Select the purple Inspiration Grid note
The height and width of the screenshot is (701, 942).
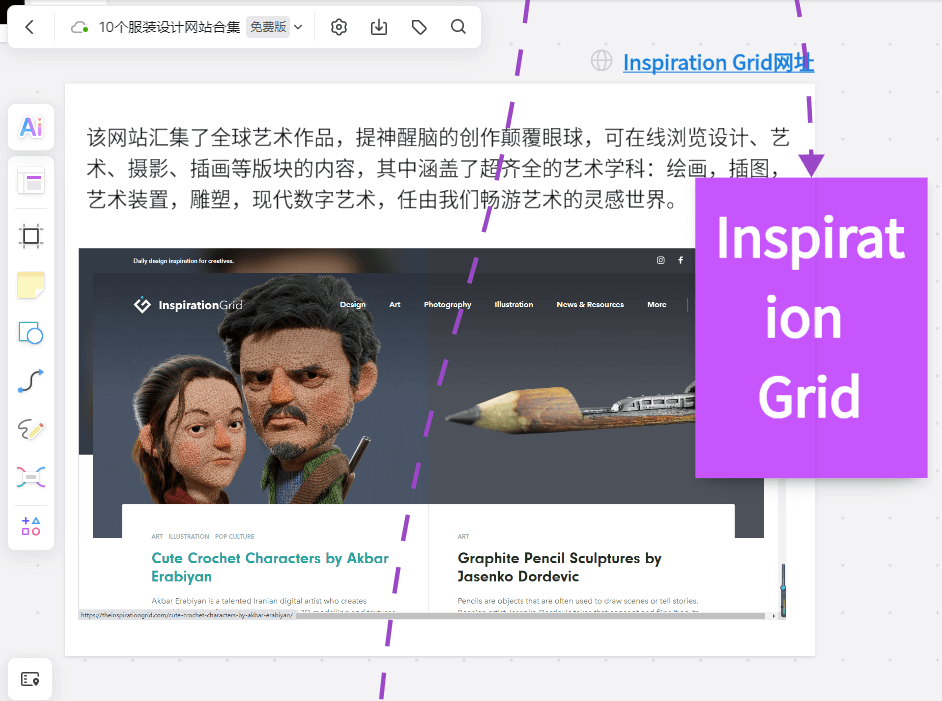pos(811,327)
